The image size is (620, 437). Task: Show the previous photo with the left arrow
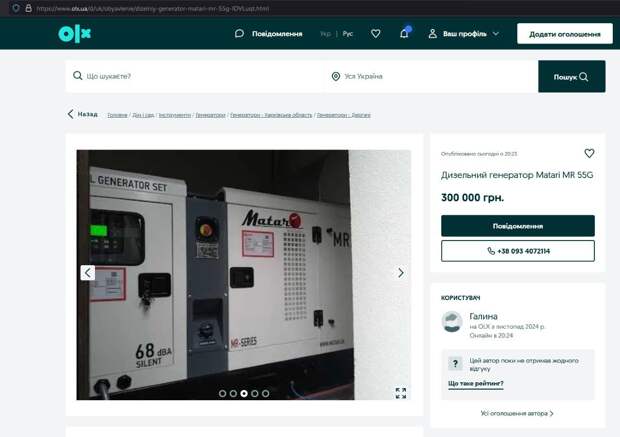pos(88,272)
